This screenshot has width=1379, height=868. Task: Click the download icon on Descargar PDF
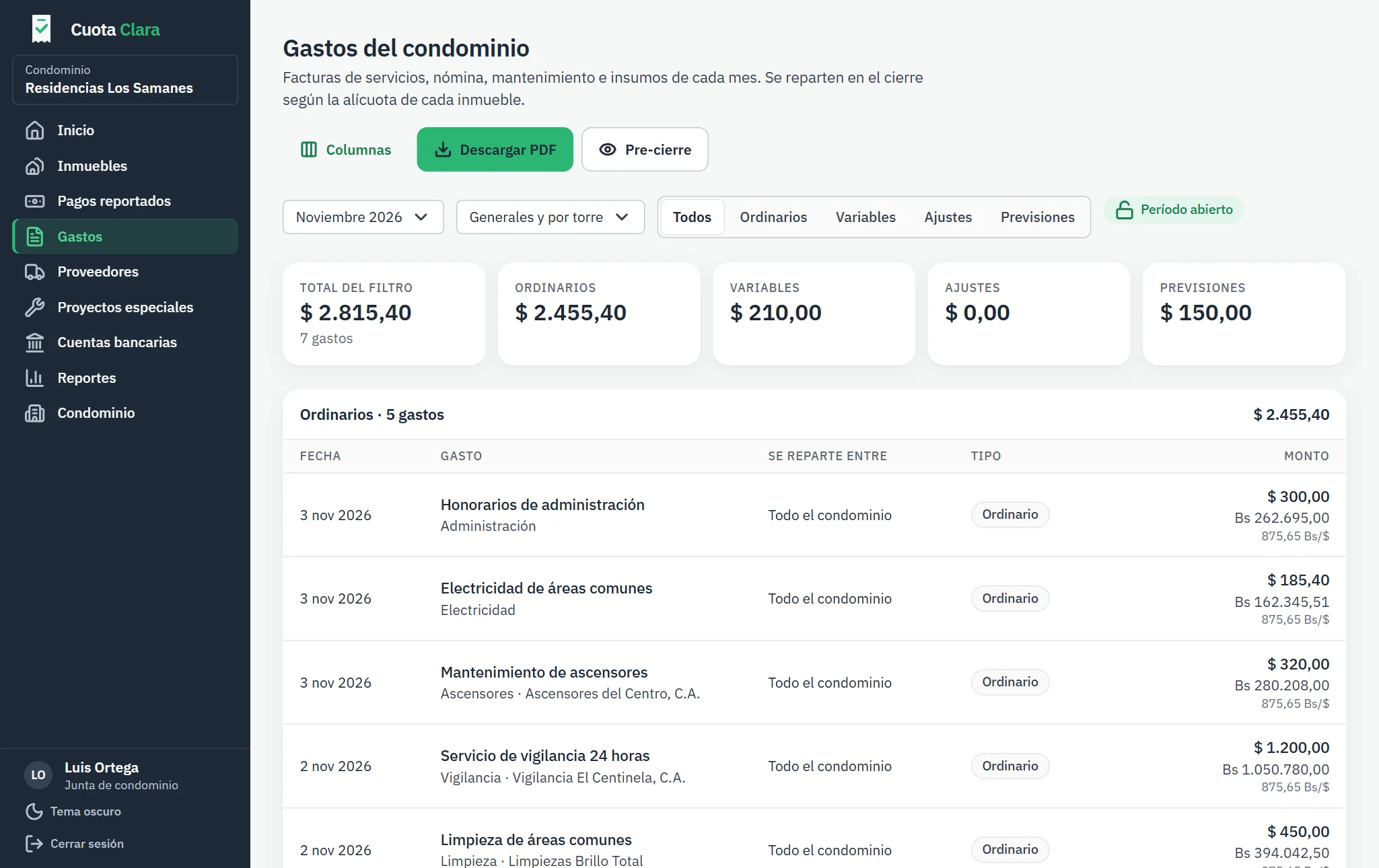[443, 149]
